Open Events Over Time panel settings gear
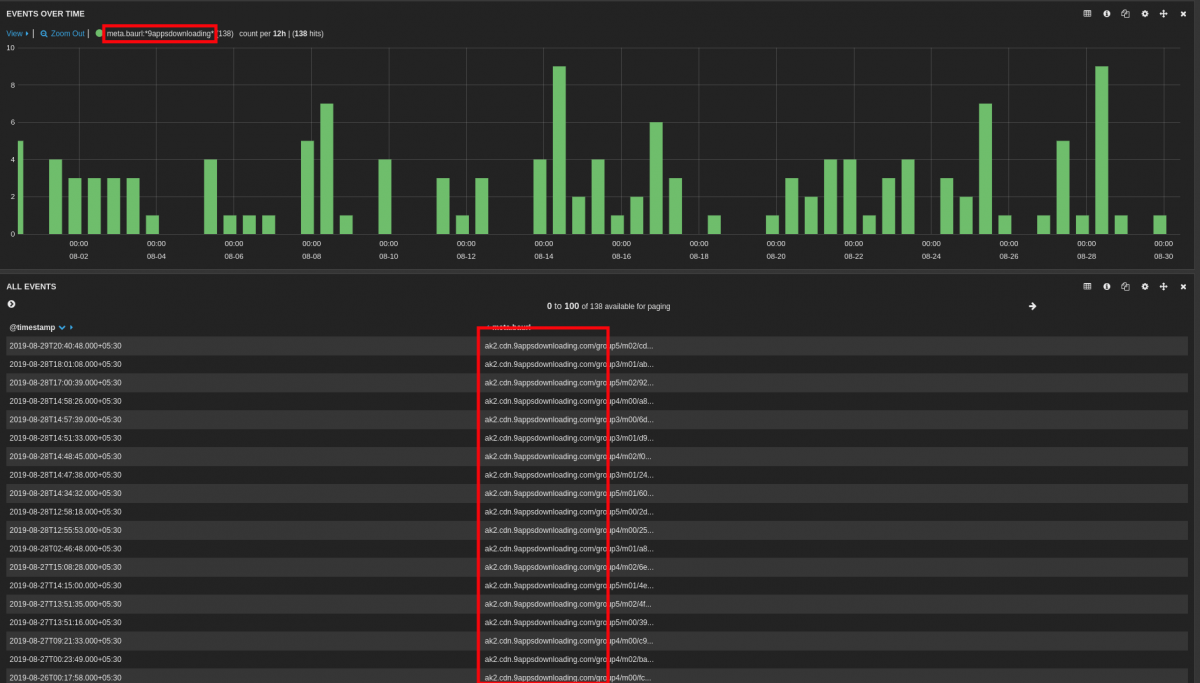 1145,14
